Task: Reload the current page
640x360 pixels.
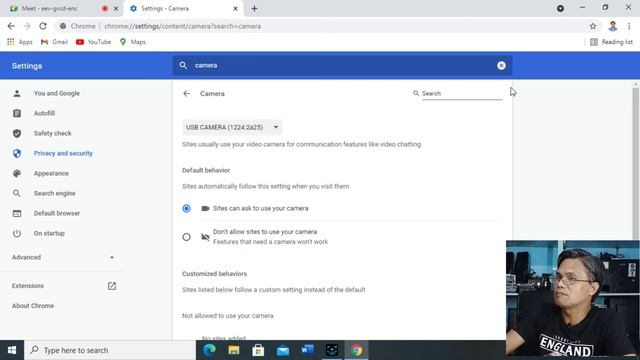Action: pyautogui.click(x=43, y=26)
